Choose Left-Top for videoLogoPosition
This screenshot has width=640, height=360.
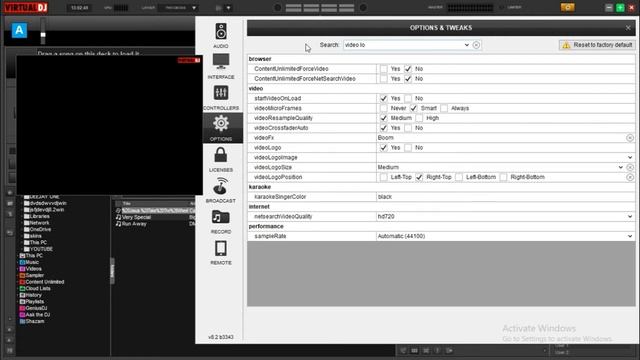pos(383,177)
